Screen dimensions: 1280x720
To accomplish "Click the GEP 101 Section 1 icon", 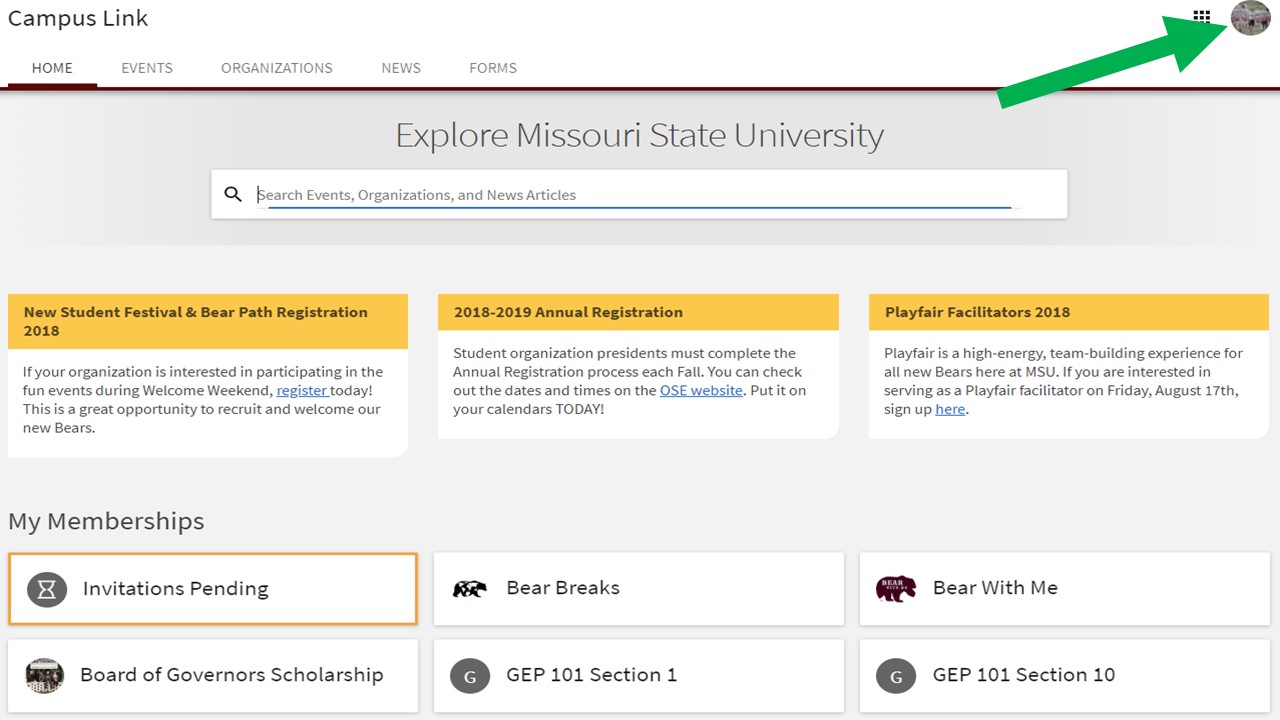I will coord(470,676).
